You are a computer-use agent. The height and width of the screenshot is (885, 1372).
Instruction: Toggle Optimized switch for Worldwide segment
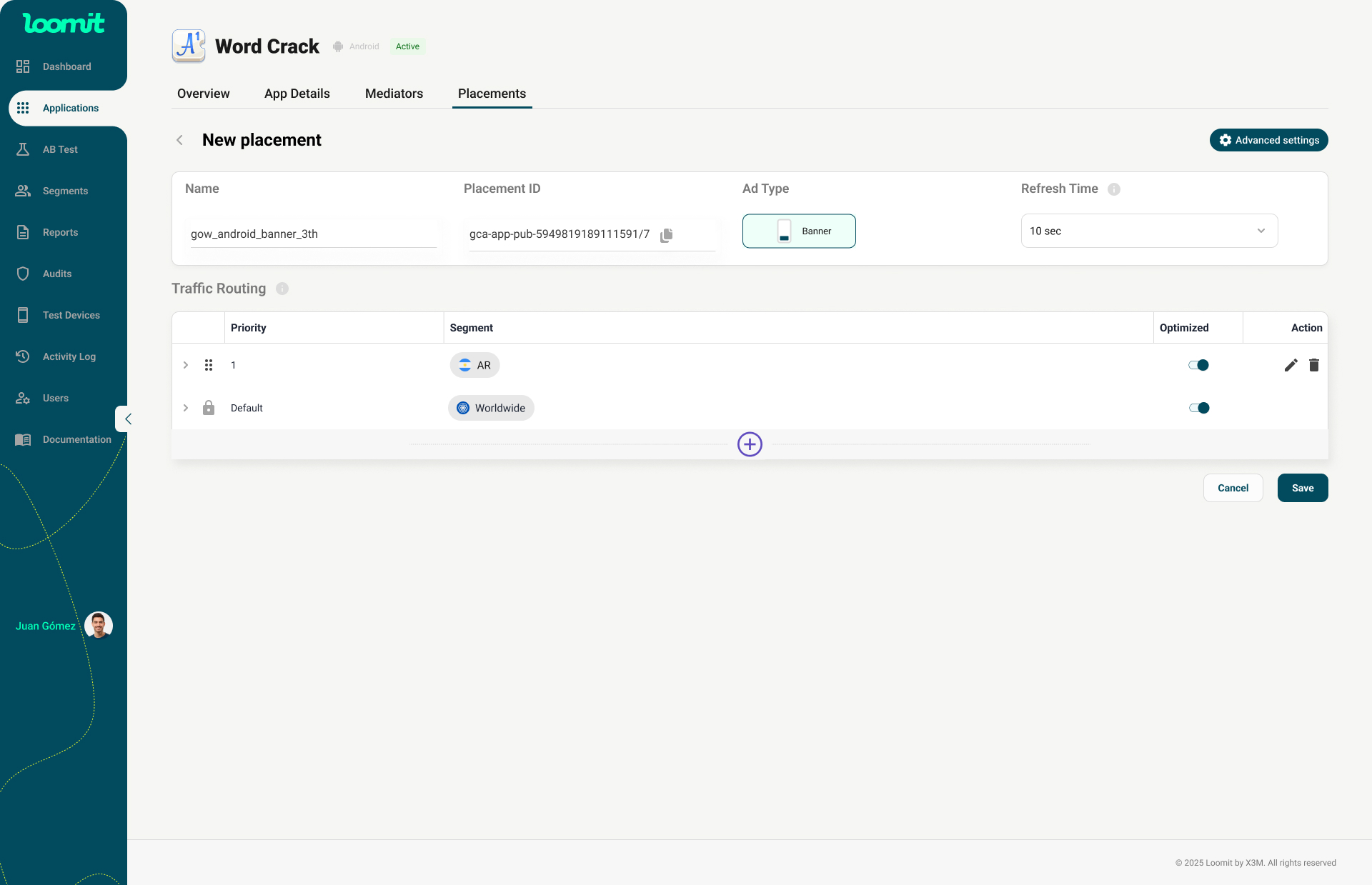pos(1198,408)
